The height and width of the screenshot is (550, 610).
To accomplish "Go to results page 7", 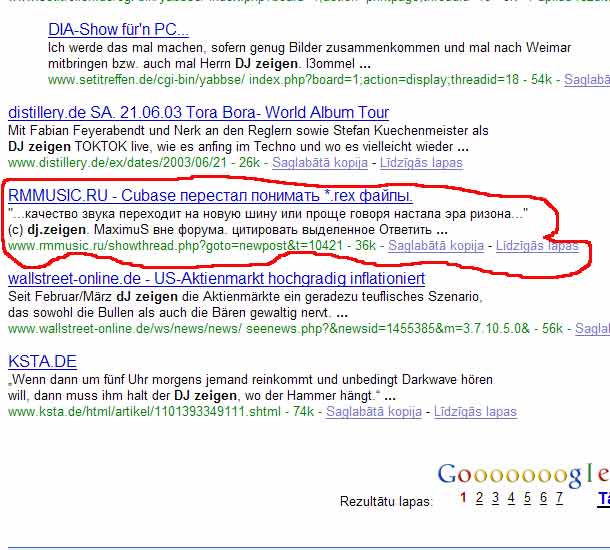I will [559, 498].
